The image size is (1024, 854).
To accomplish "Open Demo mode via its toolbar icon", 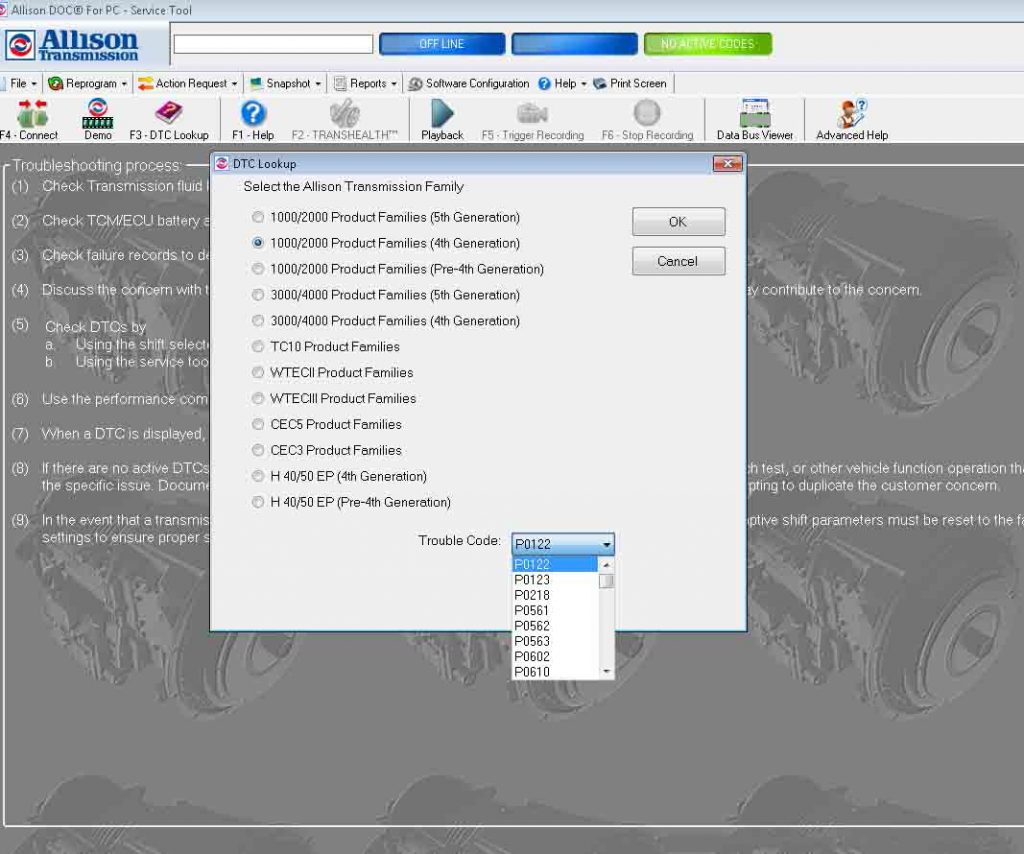I will [x=97, y=118].
